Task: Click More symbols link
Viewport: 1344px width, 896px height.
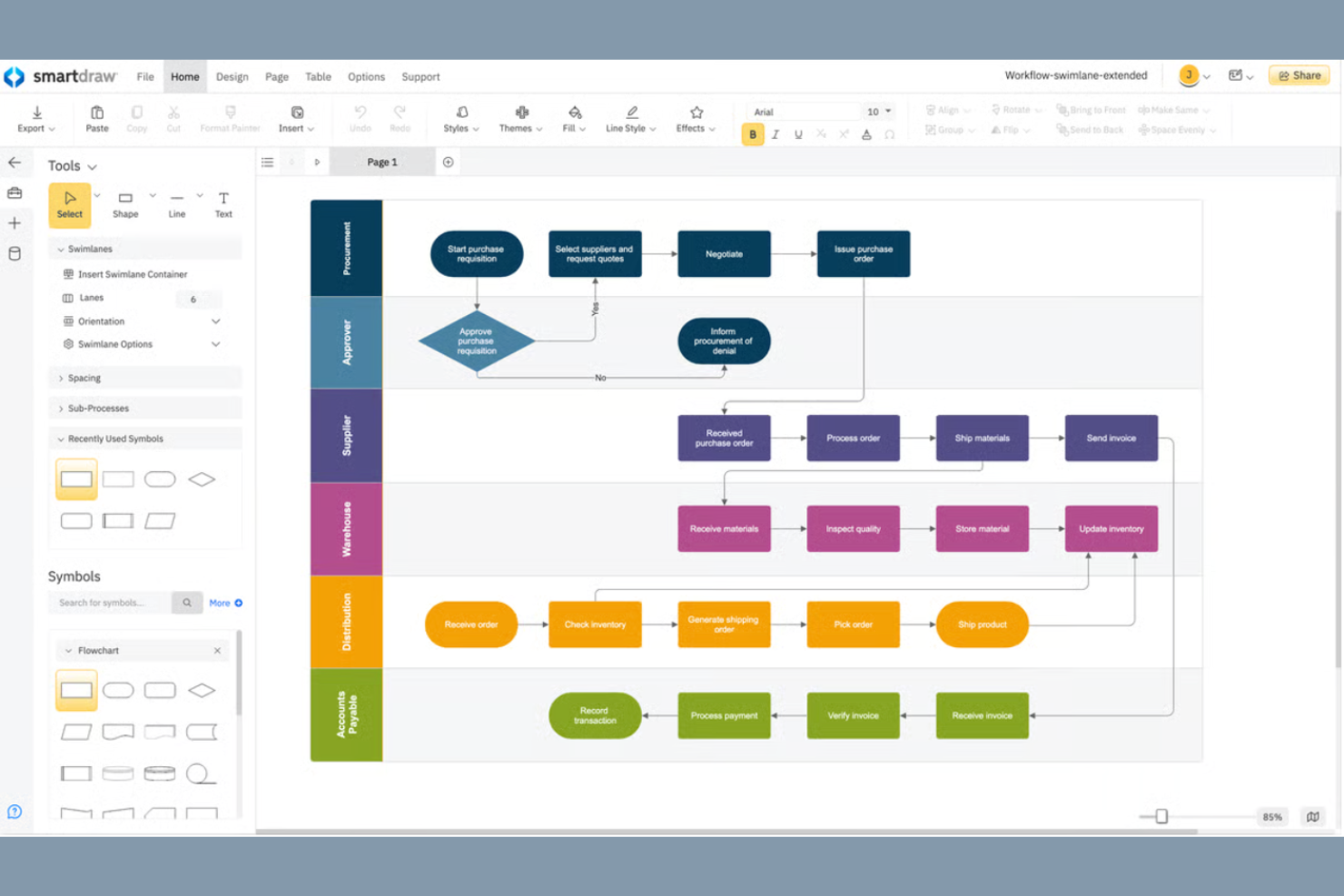Action: coord(225,603)
